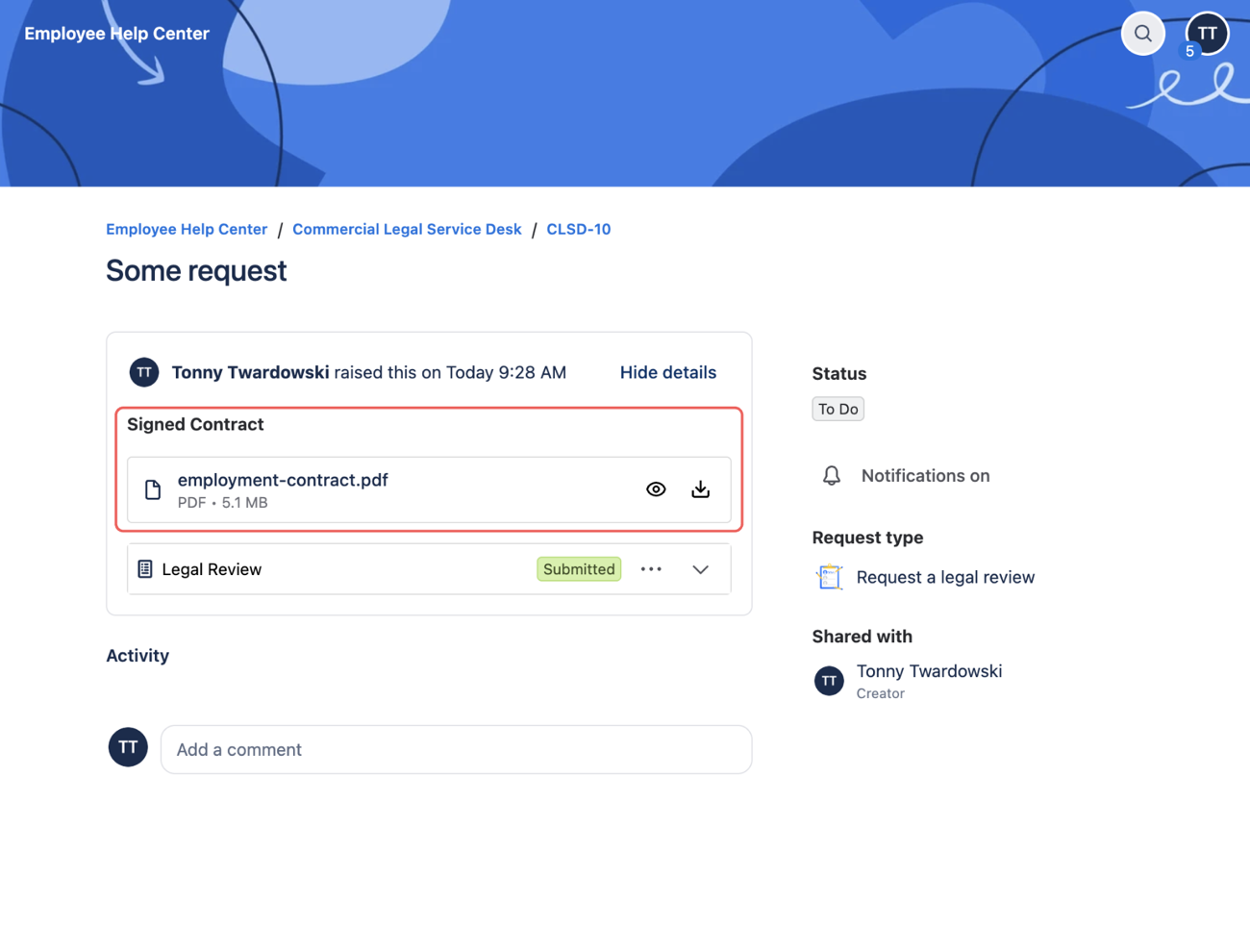The width and height of the screenshot is (1250, 952).
Task: Click the Activity heading
Action: [137, 656]
